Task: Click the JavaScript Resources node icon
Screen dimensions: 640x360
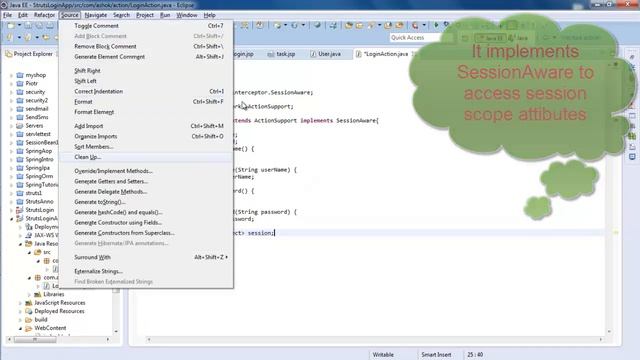Action: pyautogui.click(x=29, y=303)
